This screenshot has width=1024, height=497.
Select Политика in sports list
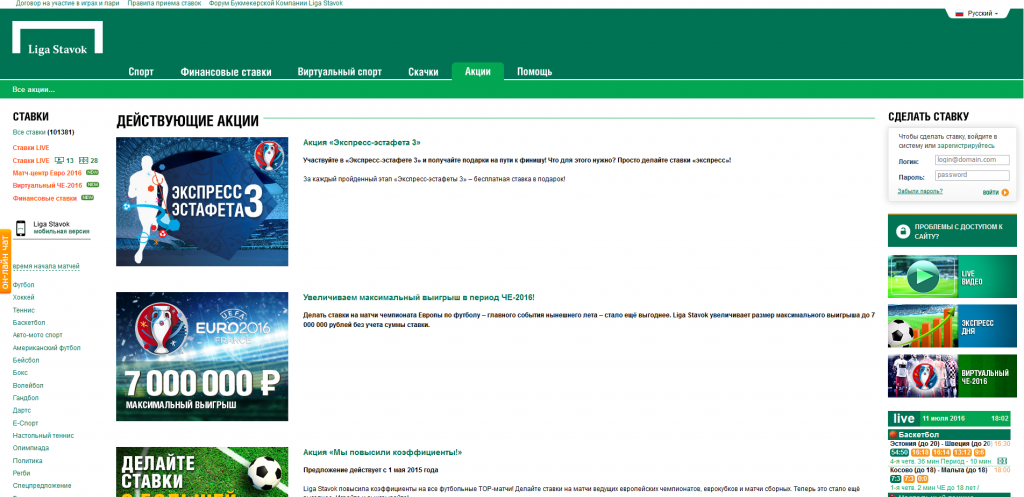tap(26, 460)
